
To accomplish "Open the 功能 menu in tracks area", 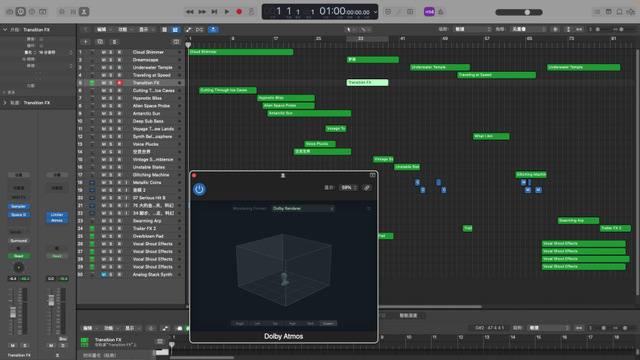I will [x=124, y=29].
